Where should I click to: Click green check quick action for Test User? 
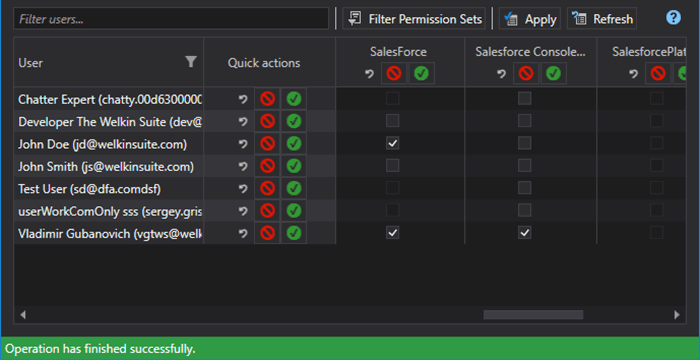point(294,188)
